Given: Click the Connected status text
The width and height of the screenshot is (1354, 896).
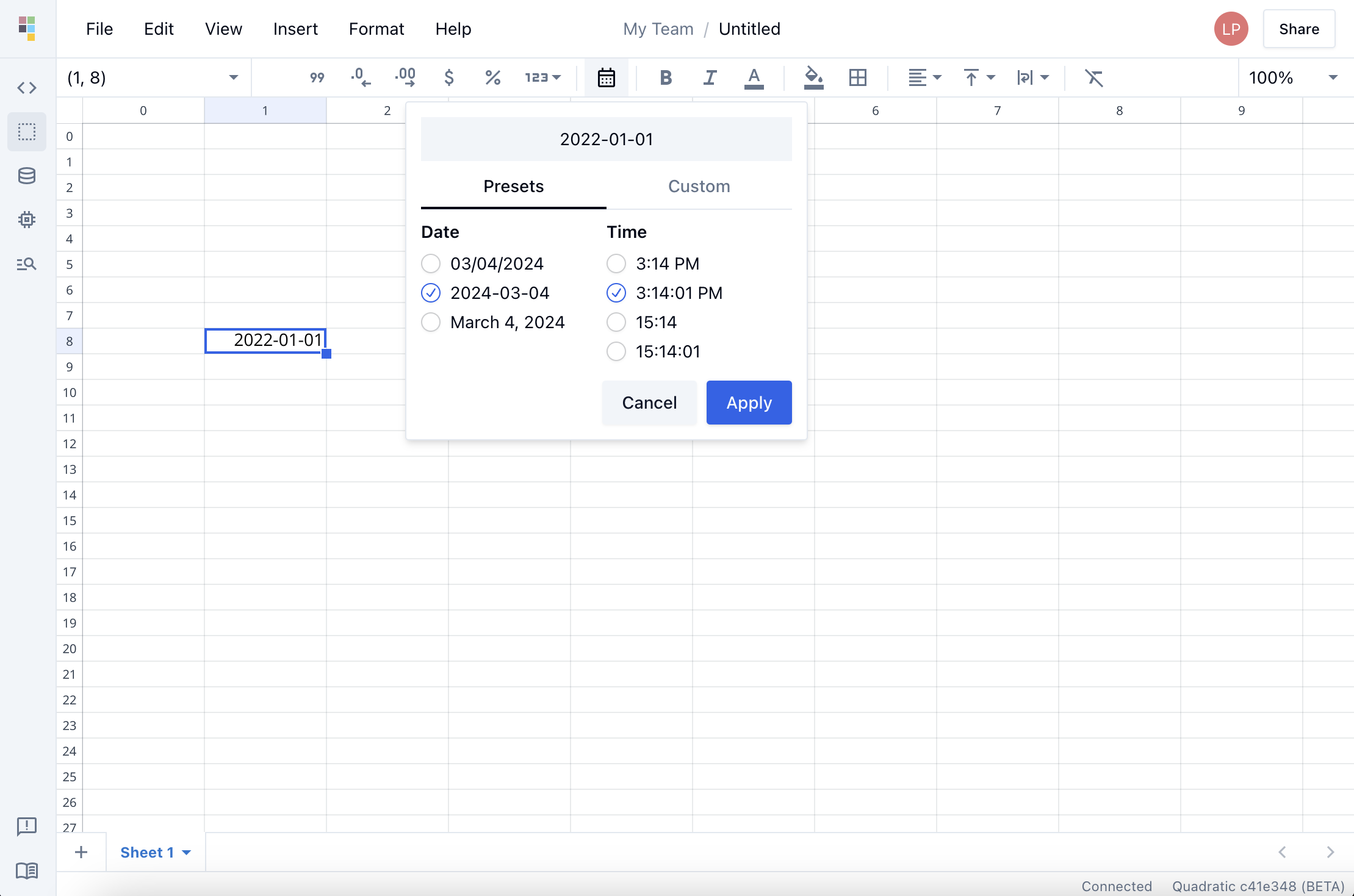Looking at the screenshot, I should click(1117, 886).
